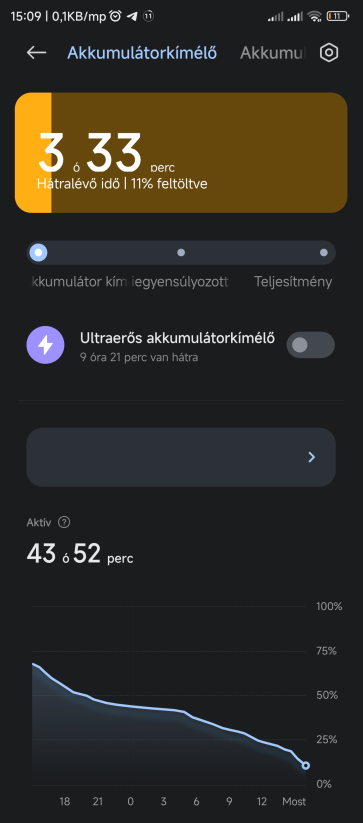Tap the Teljesítmény label
The image size is (363, 823).
(x=293, y=282)
